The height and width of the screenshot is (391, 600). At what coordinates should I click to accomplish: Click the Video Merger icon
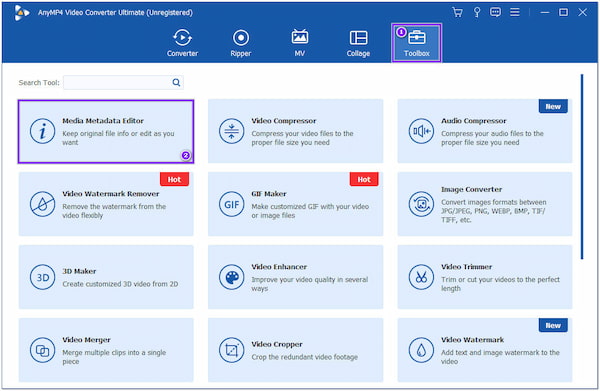(42, 350)
